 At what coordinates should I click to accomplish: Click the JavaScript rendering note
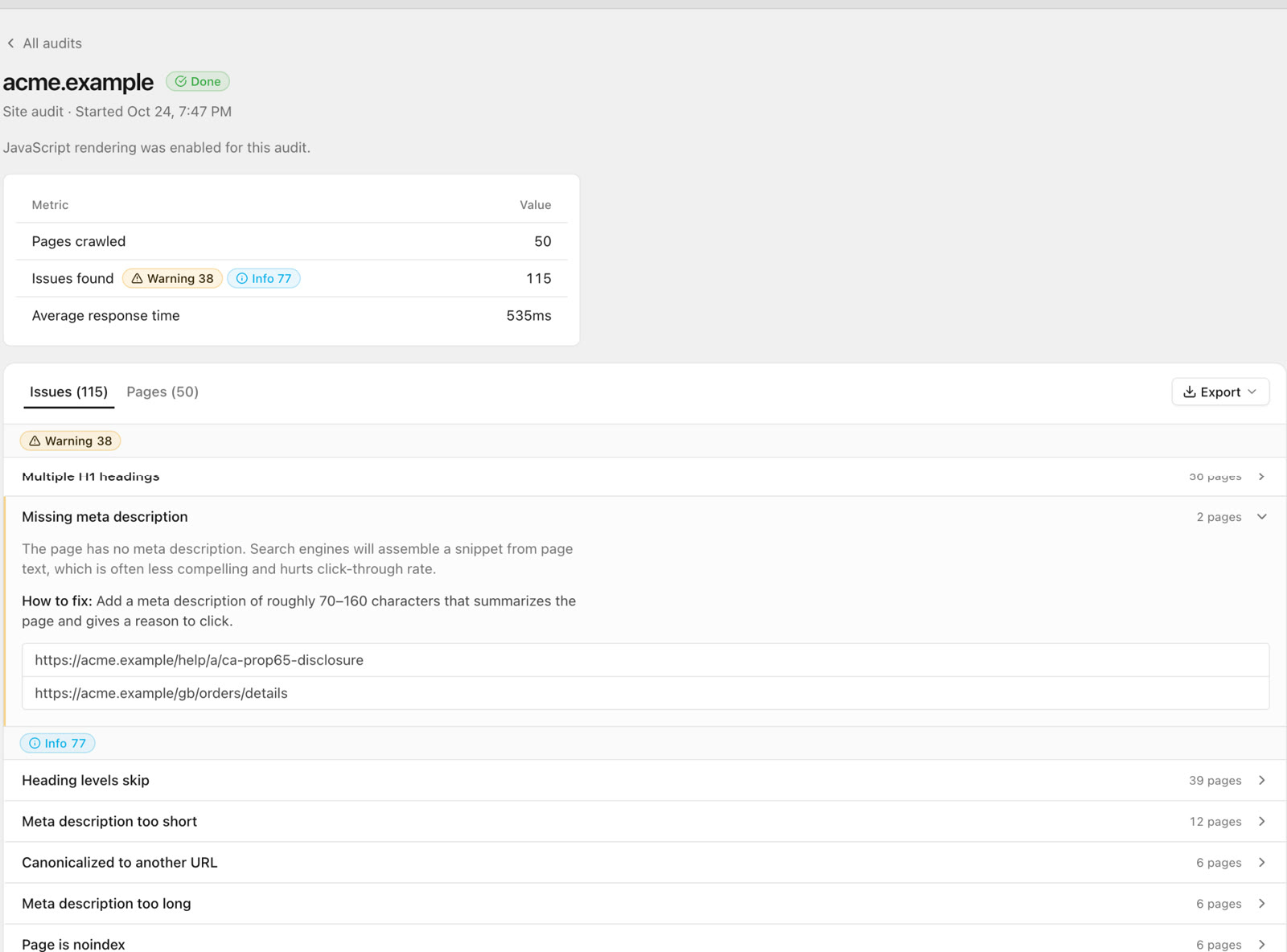pos(157,148)
